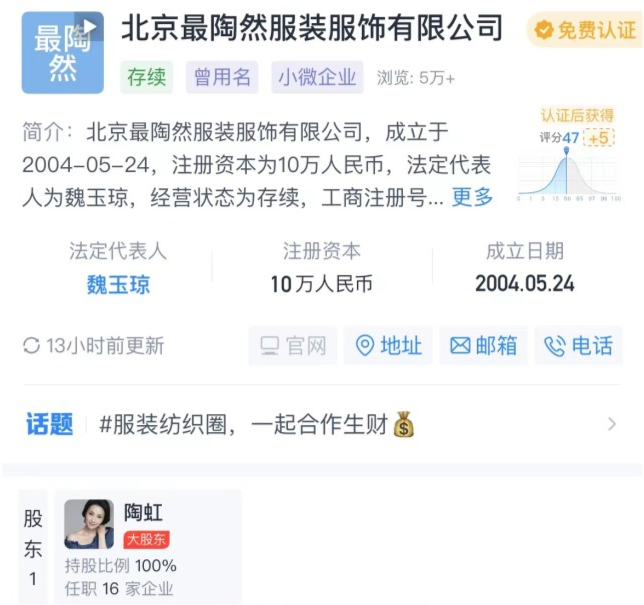Click the money bag emoji in topic
Screen dimensions: 644x605
pyautogui.click(x=404, y=424)
